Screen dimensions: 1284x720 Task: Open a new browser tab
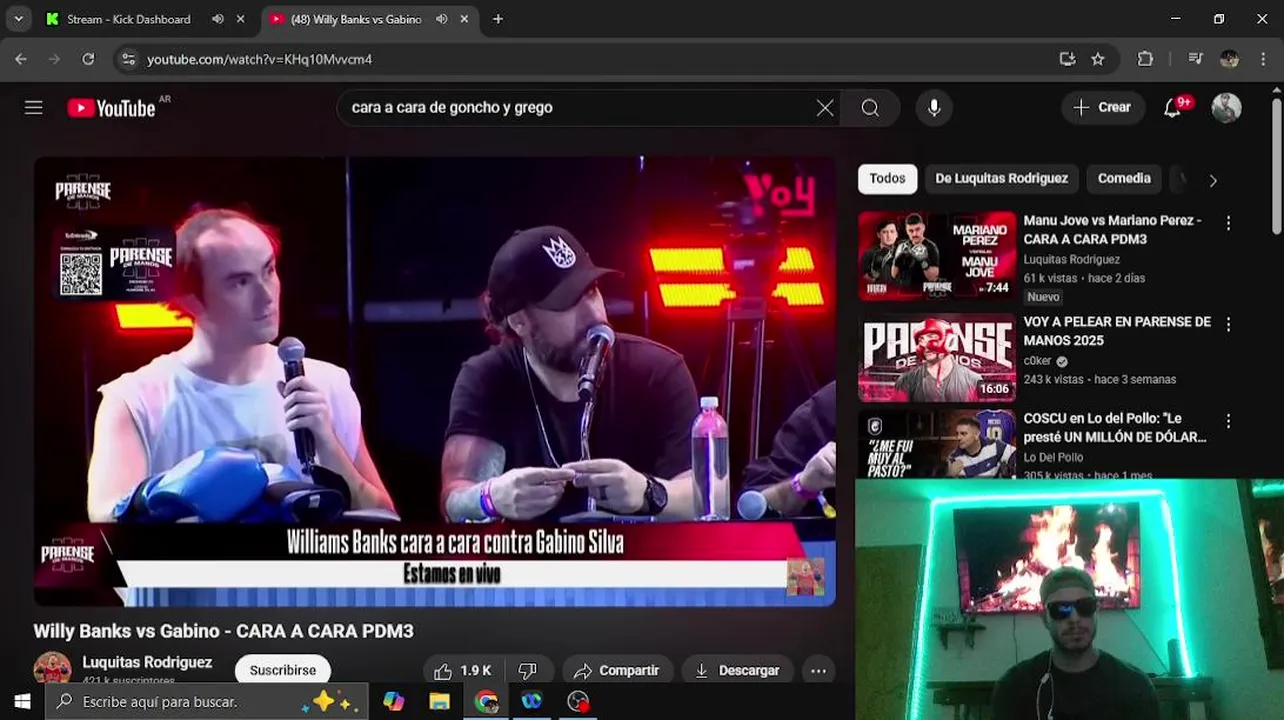coord(498,19)
